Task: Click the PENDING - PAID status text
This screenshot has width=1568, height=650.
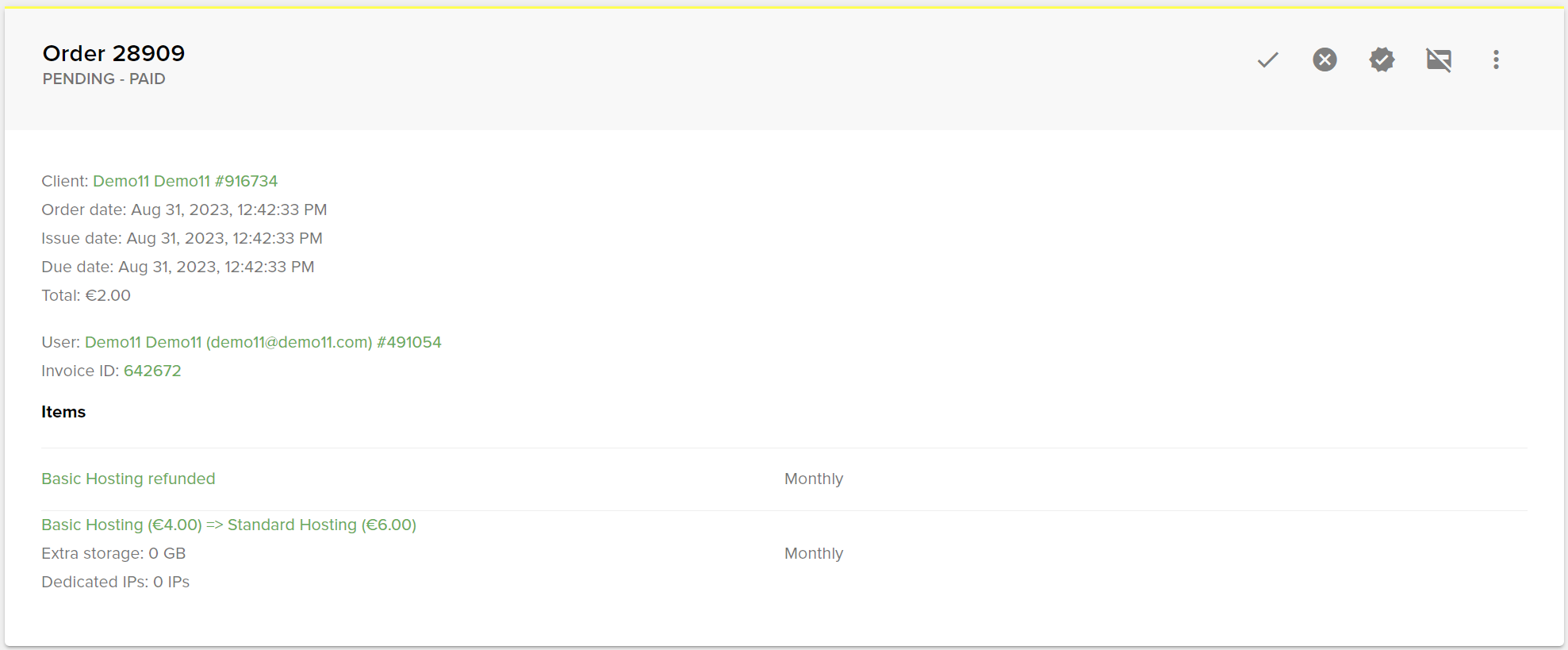Action: pyautogui.click(x=104, y=79)
